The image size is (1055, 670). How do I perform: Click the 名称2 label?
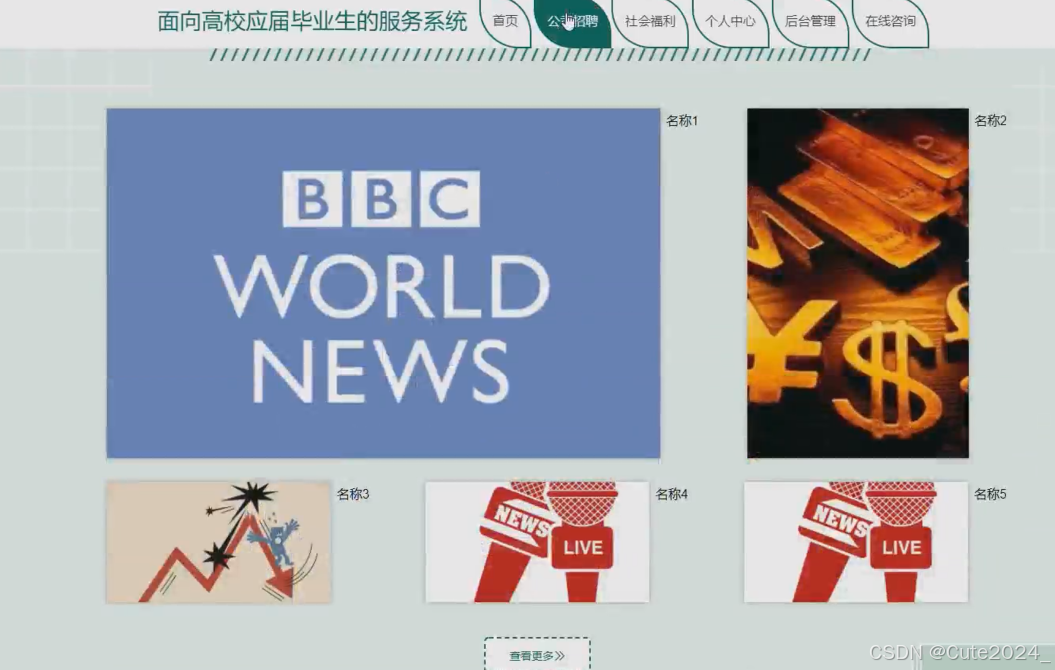click(x=990, y=121)
